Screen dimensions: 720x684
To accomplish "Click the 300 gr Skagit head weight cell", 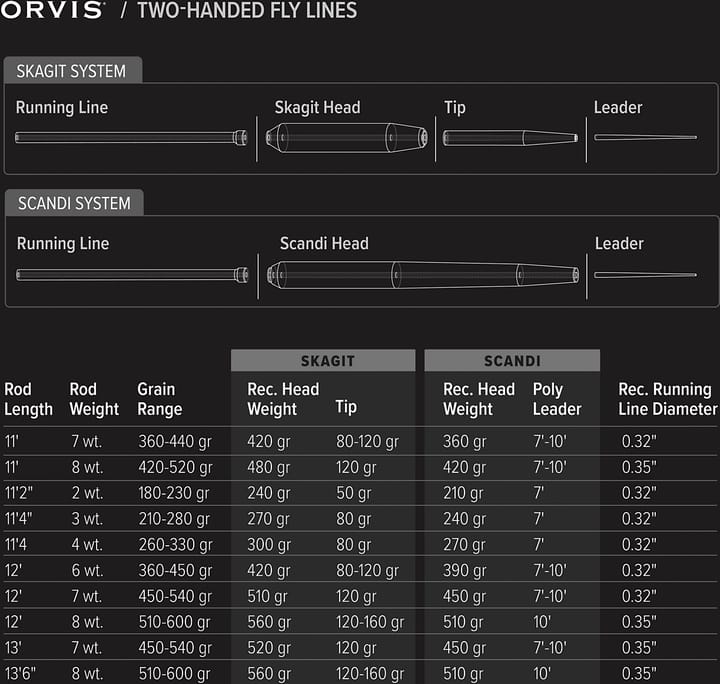I will pos(269,544).
